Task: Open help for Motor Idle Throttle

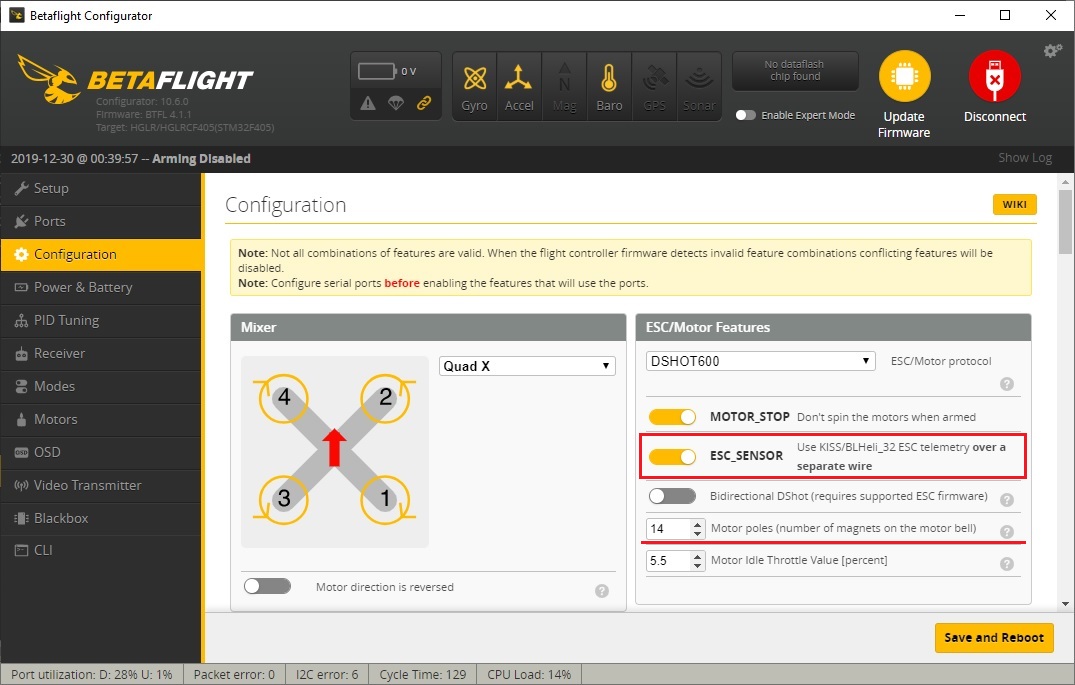Action: coord(1006,564)
